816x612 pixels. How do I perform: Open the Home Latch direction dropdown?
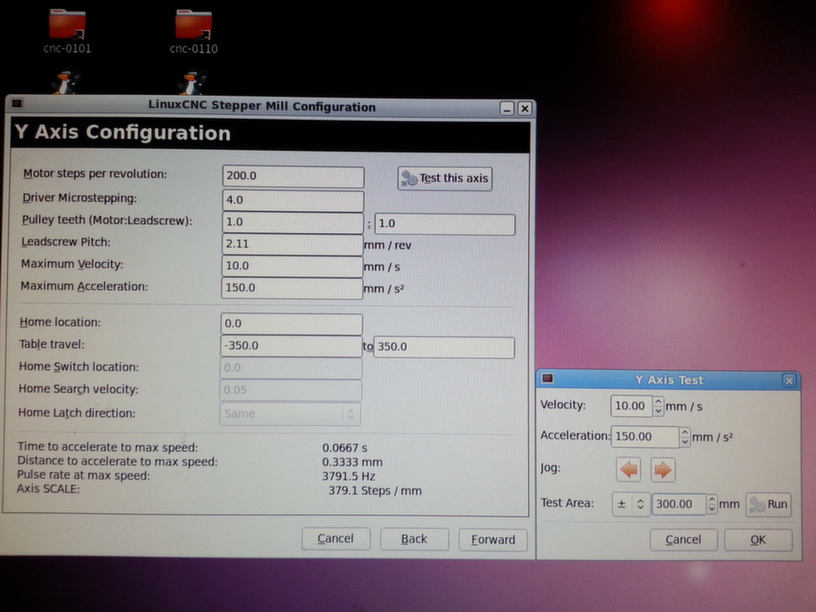click(290, 414)
